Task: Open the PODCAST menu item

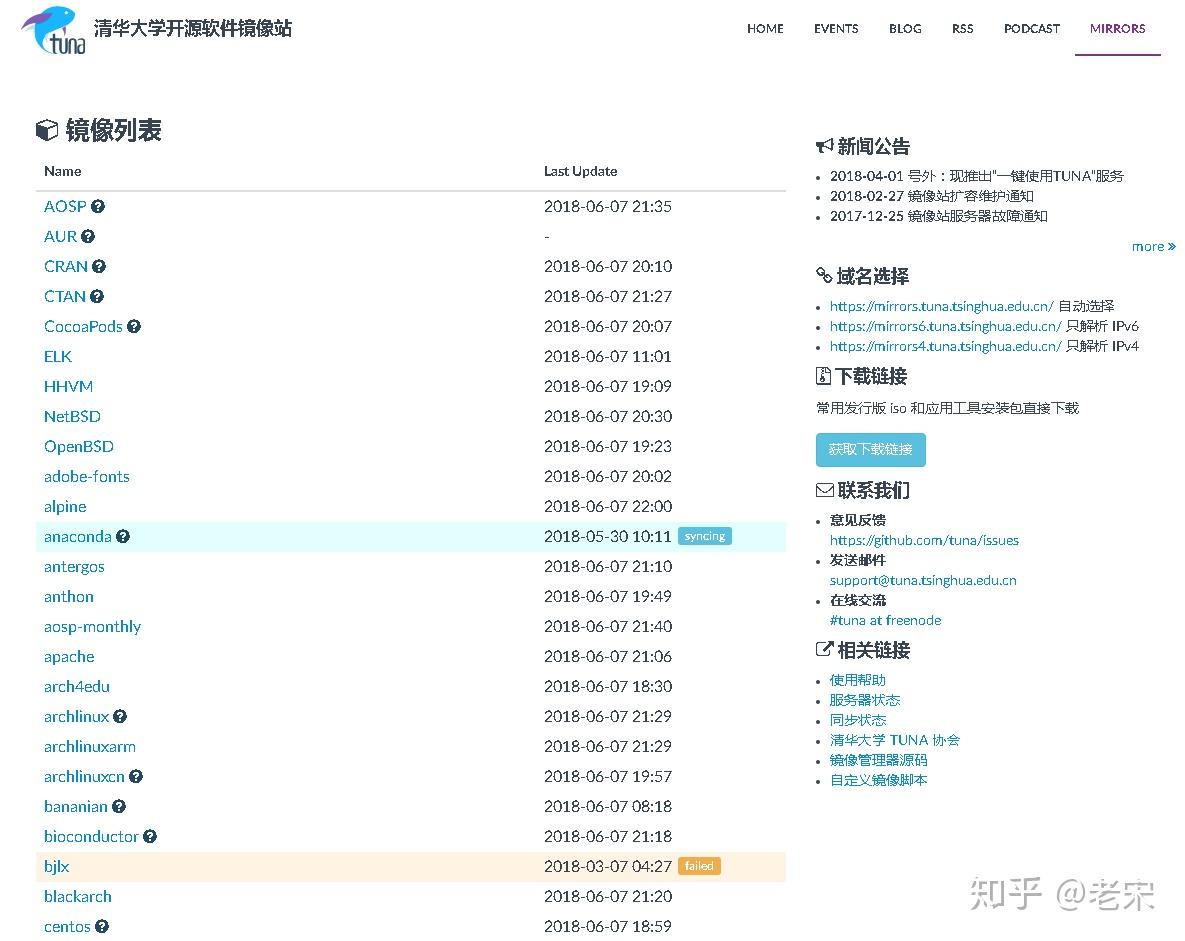Action: click(x=1032, y=29)
